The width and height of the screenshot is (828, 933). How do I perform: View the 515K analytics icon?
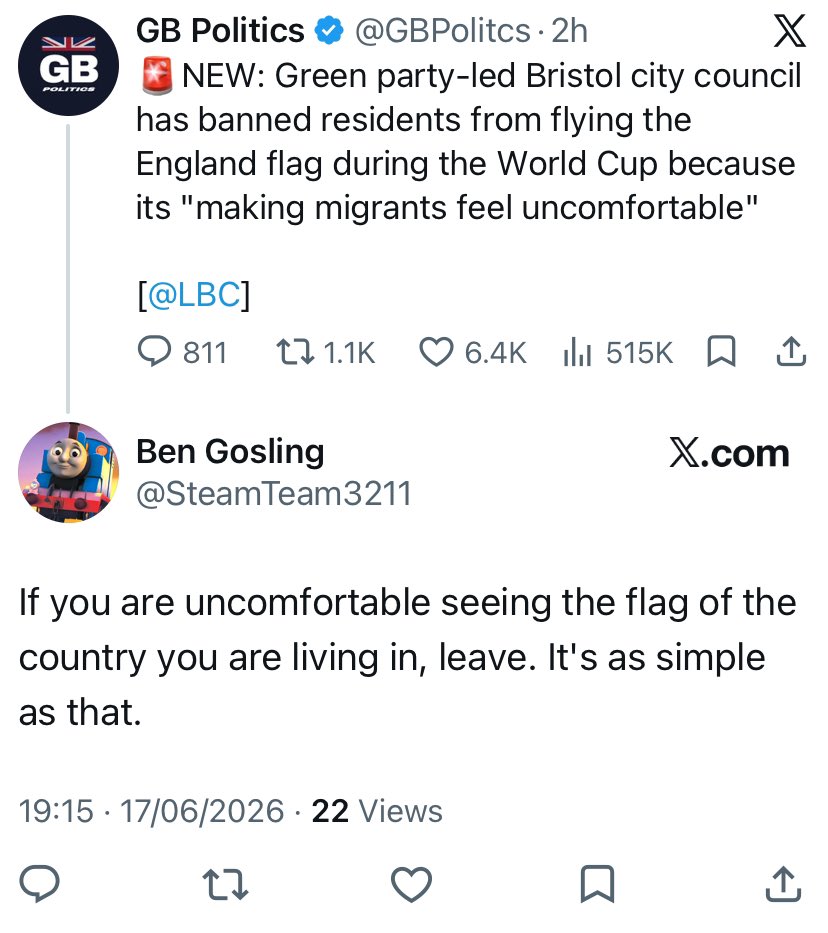(x=576, y=352)
